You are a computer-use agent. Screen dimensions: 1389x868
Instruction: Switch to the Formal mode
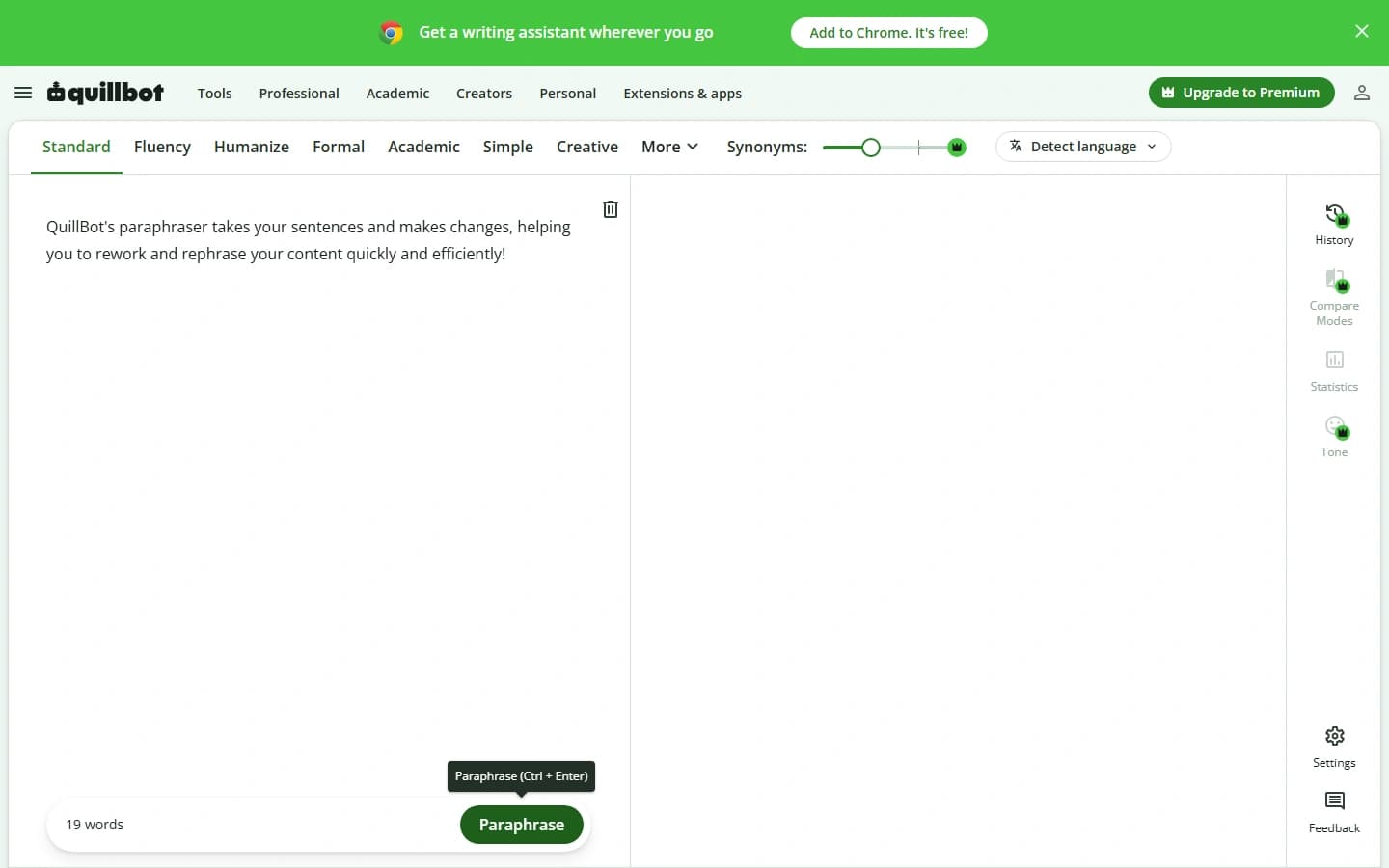click(x=339, y=147)
